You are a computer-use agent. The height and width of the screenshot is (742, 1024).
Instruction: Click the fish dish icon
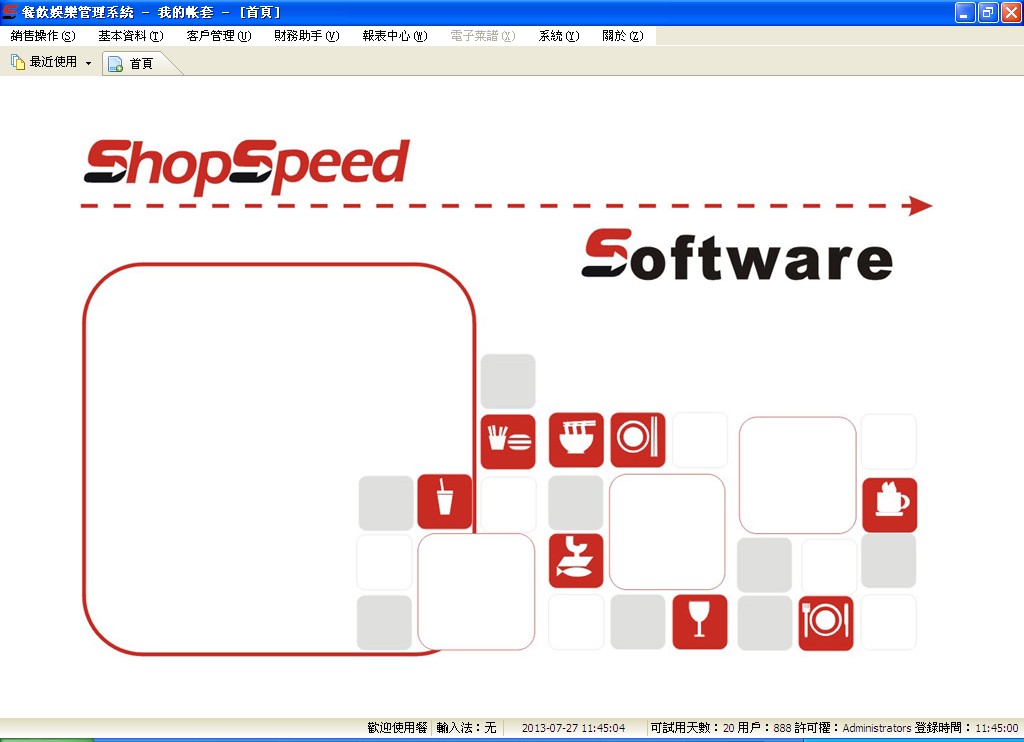click(576, 560)
